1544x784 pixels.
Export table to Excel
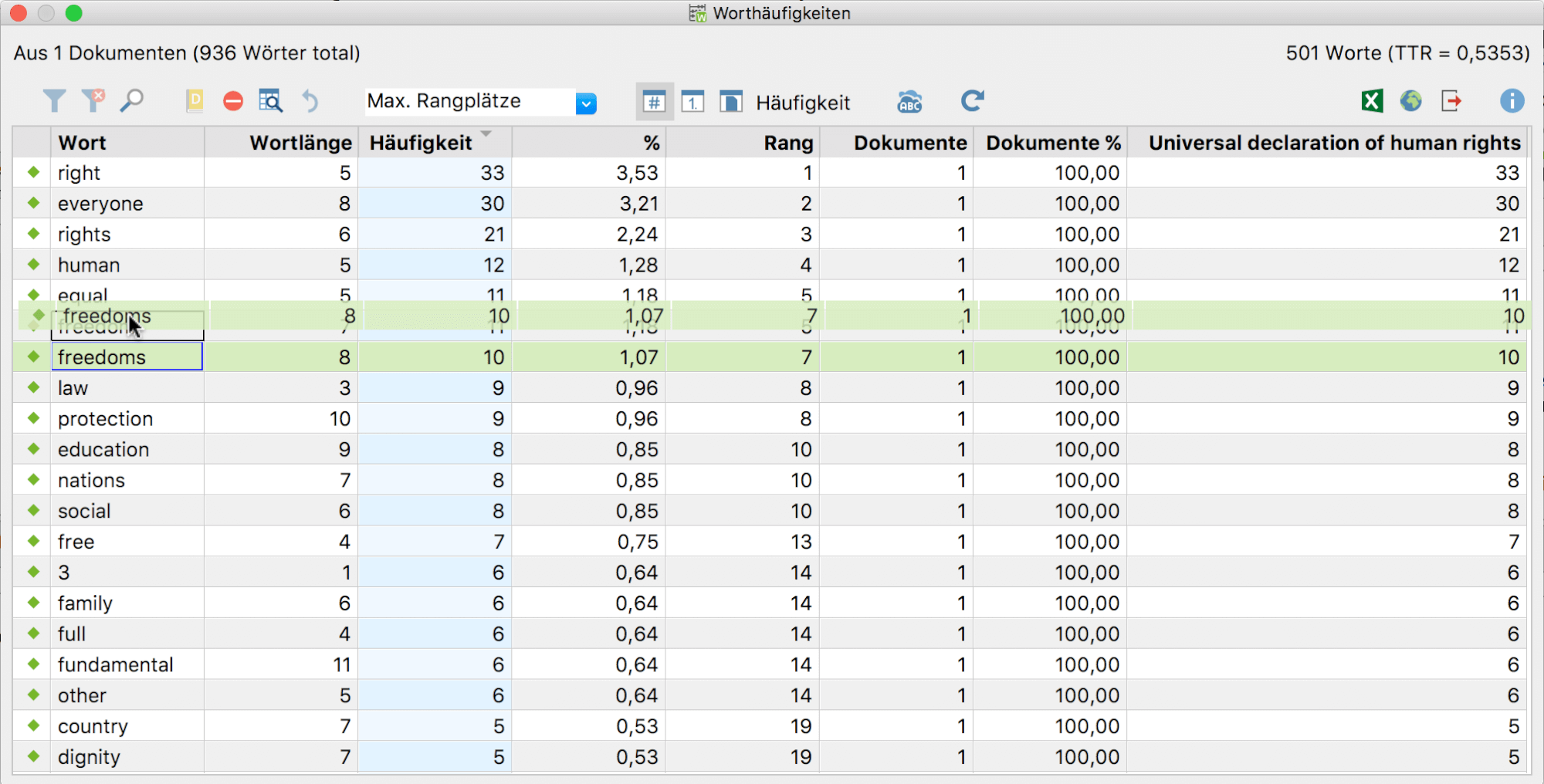tap(1372, 101)
